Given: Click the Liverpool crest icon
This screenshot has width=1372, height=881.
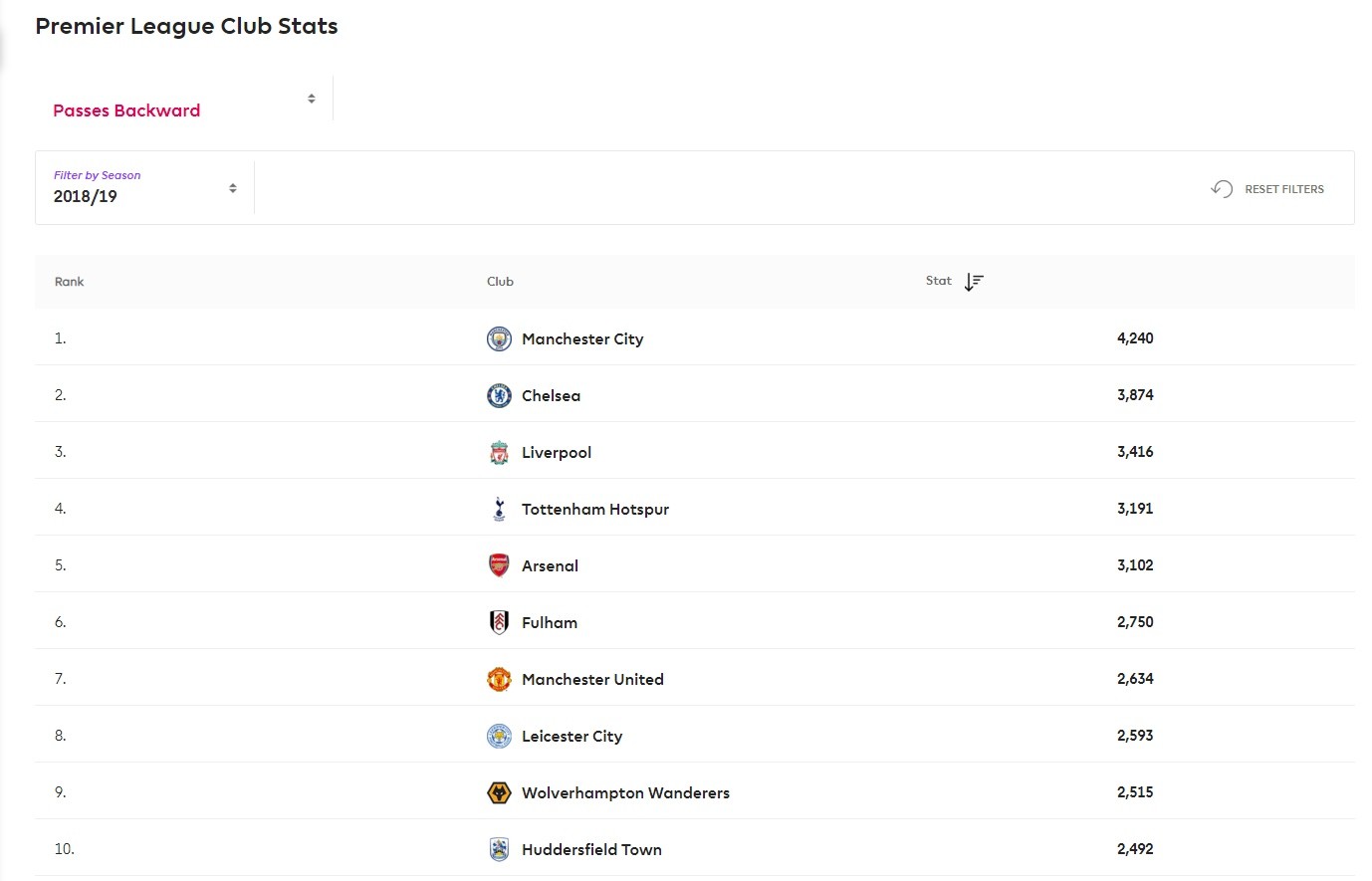Looking at the screenshot, I should [x=499, y=452].
